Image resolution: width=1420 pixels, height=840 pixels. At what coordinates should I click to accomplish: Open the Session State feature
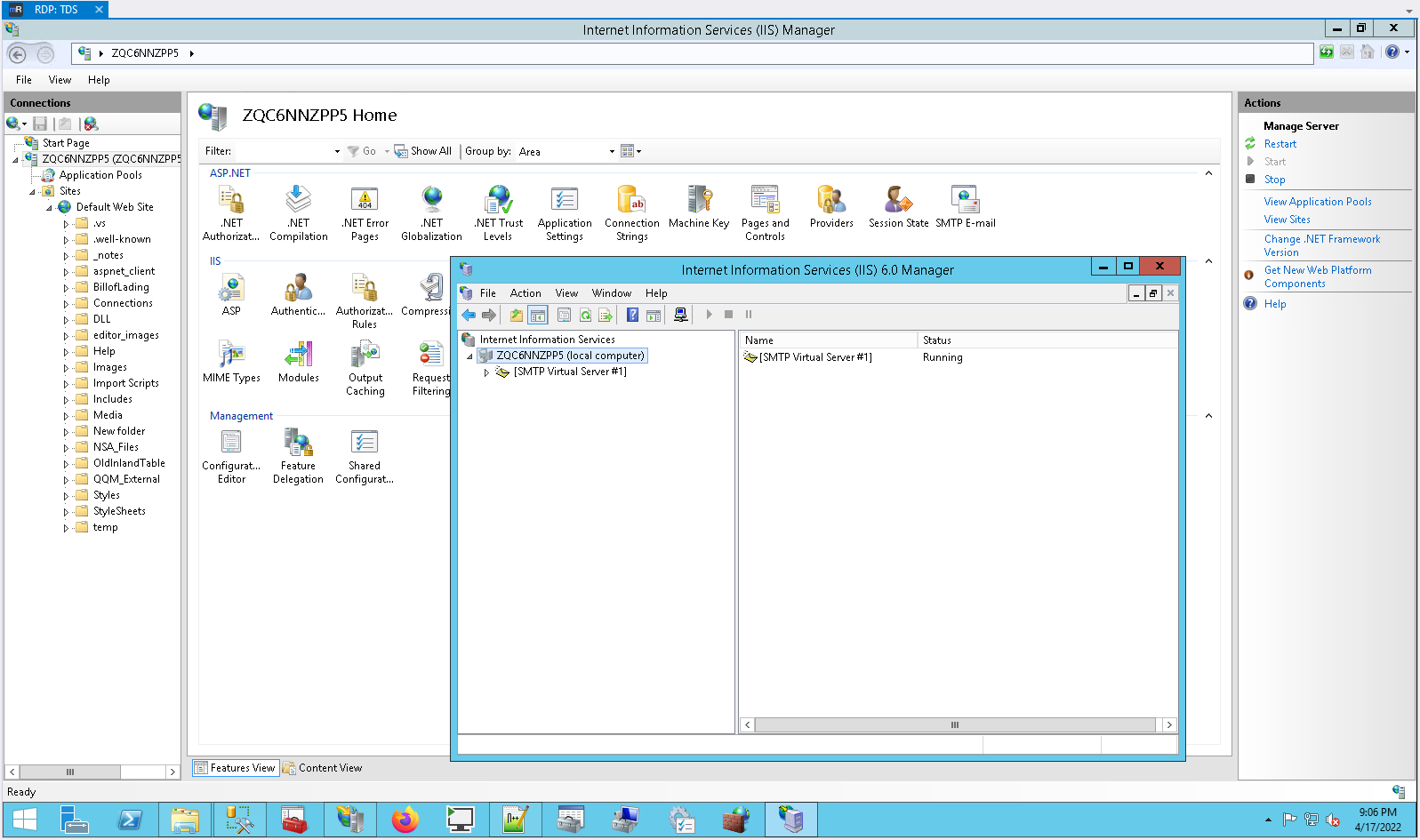click(898, 207)
